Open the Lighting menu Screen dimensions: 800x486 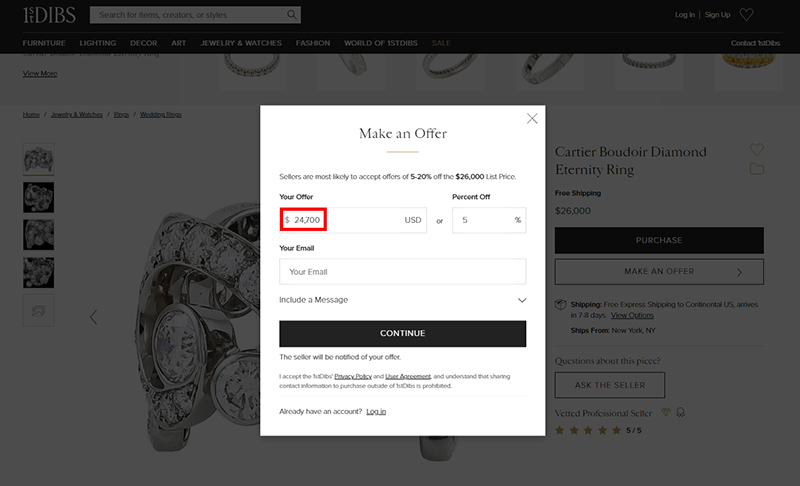pyautogui.click(x=98, y=43)
